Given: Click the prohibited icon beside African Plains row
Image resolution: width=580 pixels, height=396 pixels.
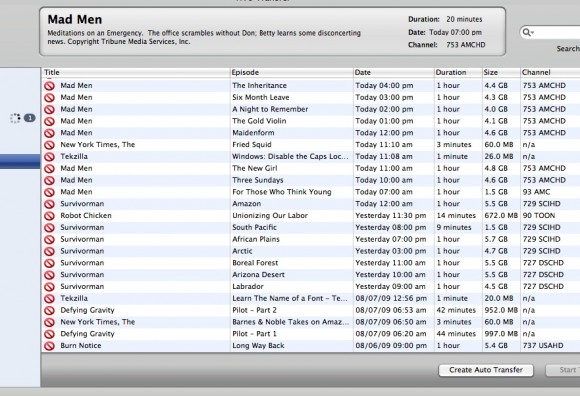Looking at the screenshot, I should (50, 240).
